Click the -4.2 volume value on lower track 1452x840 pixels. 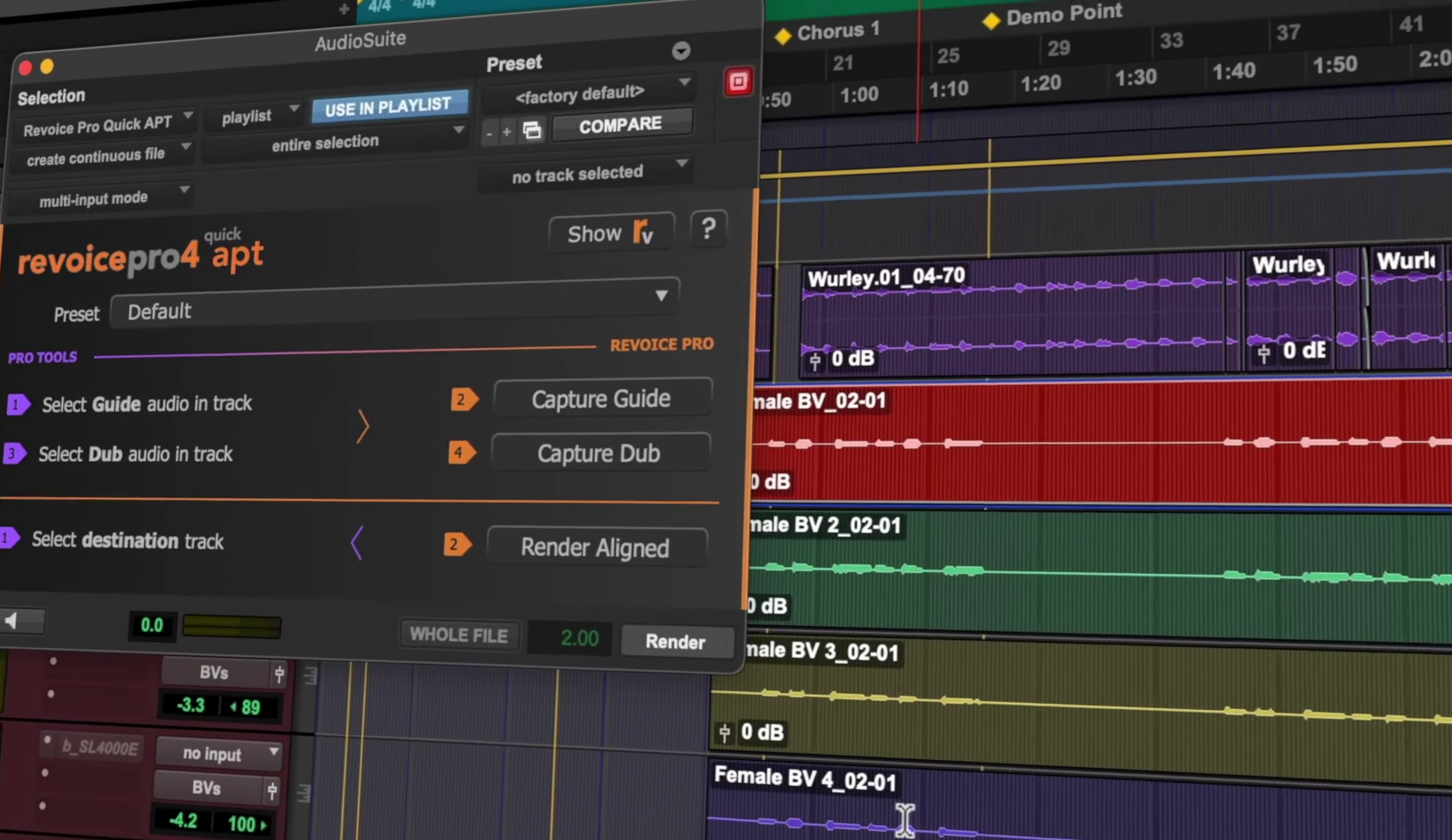click(x=182, y=821)
